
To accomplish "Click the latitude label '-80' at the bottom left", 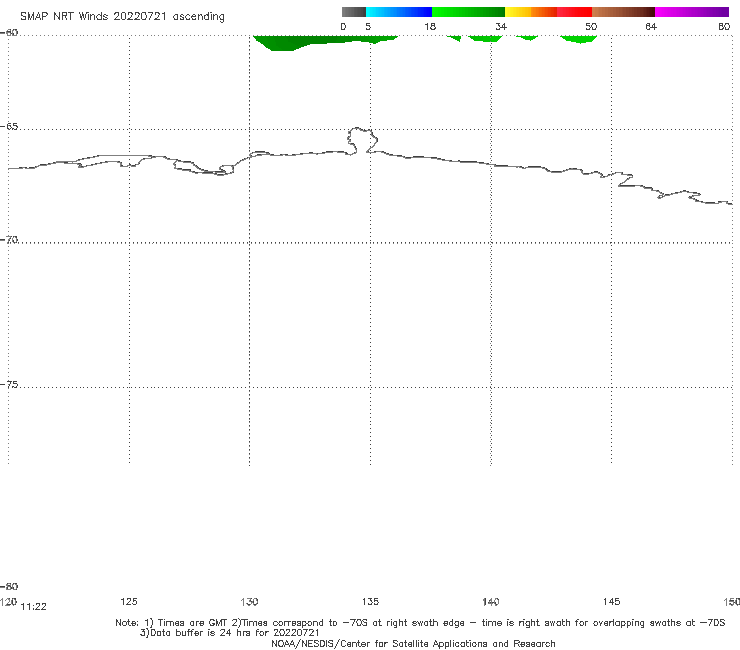I will point(9,586).
